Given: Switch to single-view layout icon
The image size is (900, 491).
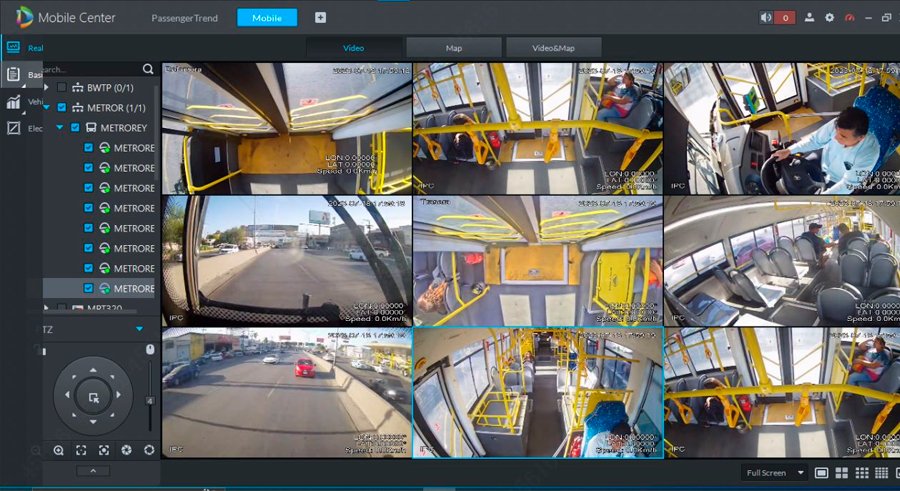Looking at the screenshot, I should pos(822,473).
